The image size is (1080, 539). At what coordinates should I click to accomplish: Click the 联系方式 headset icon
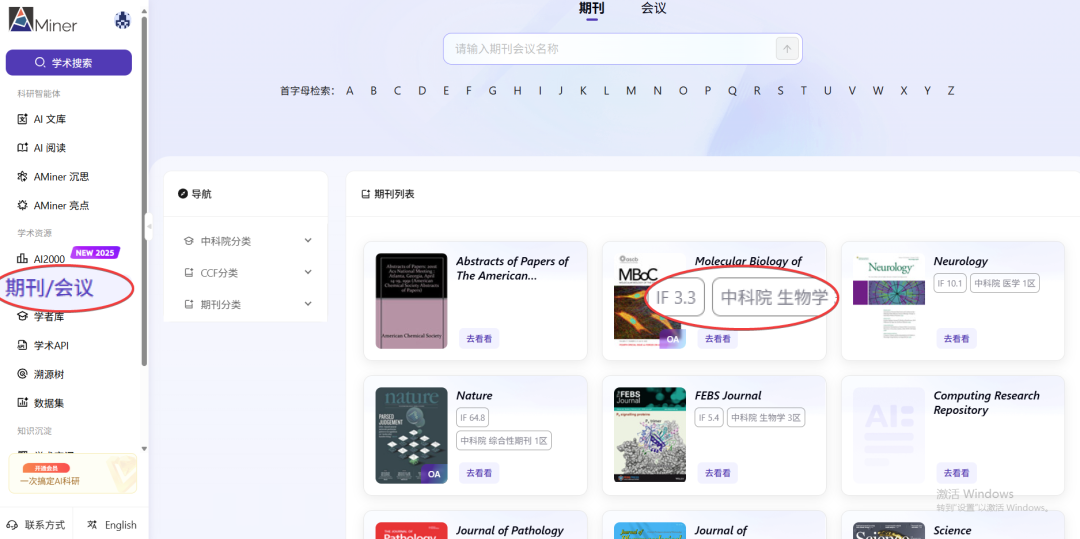[x=12, y=525]
